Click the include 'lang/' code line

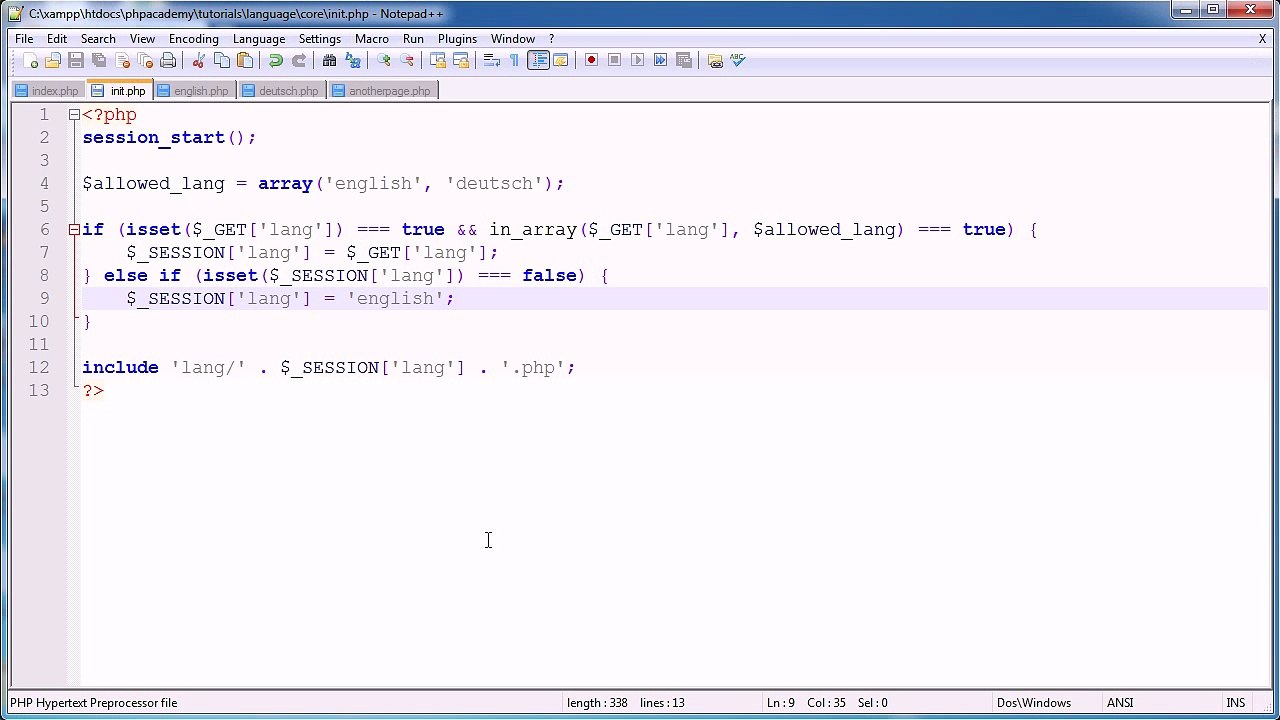(329, 368)
